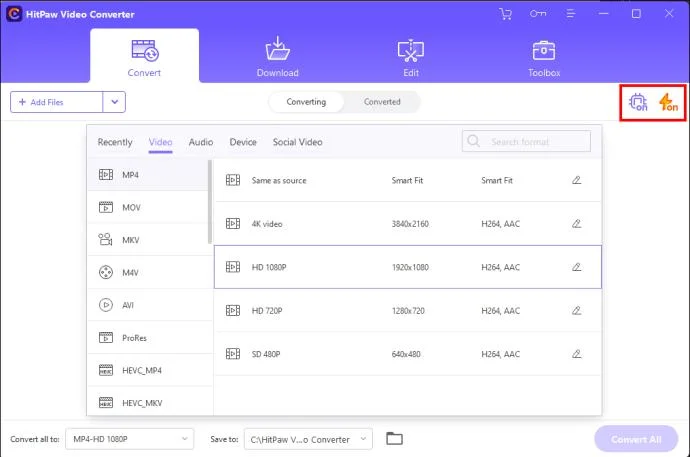The image size is (690, 457).
Task: Open Convert all to dropdown
Action: [129, 439]
